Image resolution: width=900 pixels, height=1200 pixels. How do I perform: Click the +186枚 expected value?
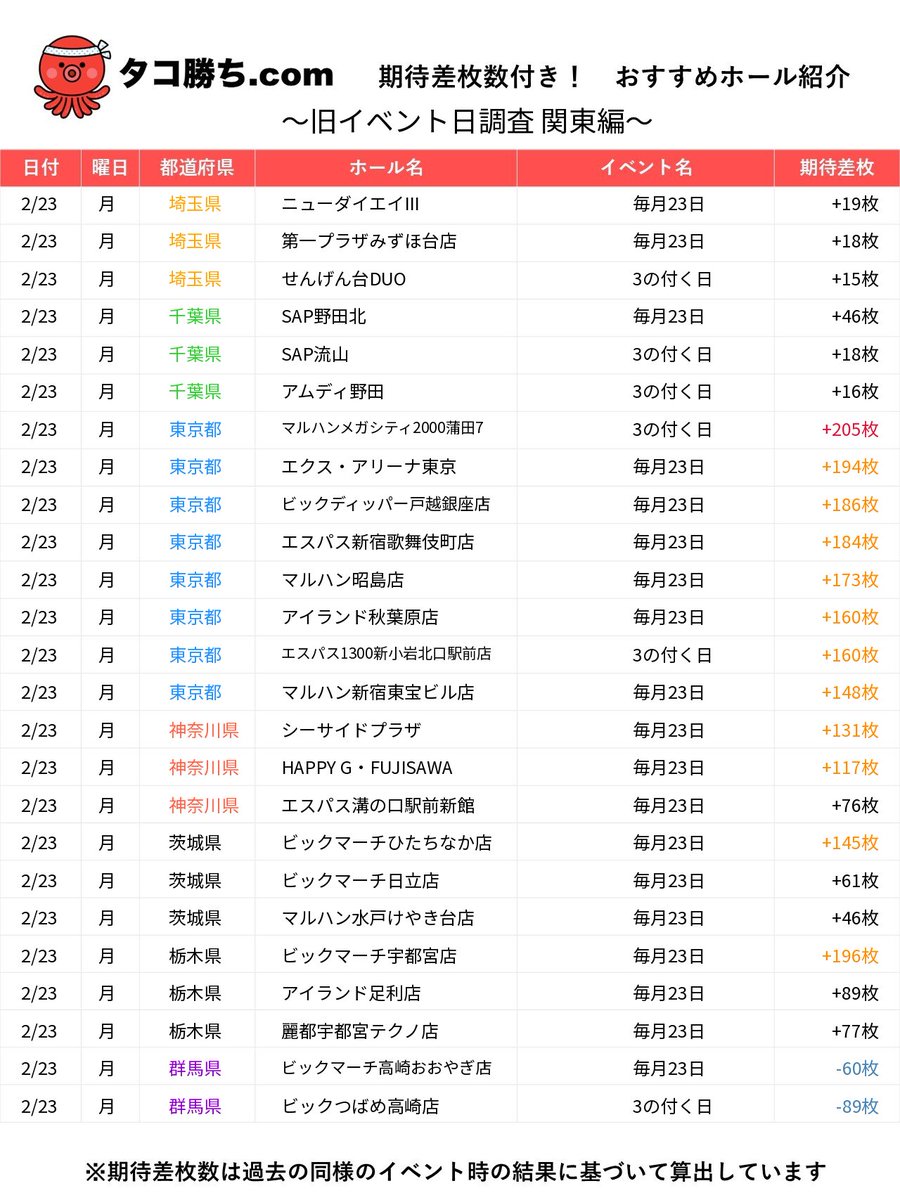pyautogui.click(x=850, y=504)
